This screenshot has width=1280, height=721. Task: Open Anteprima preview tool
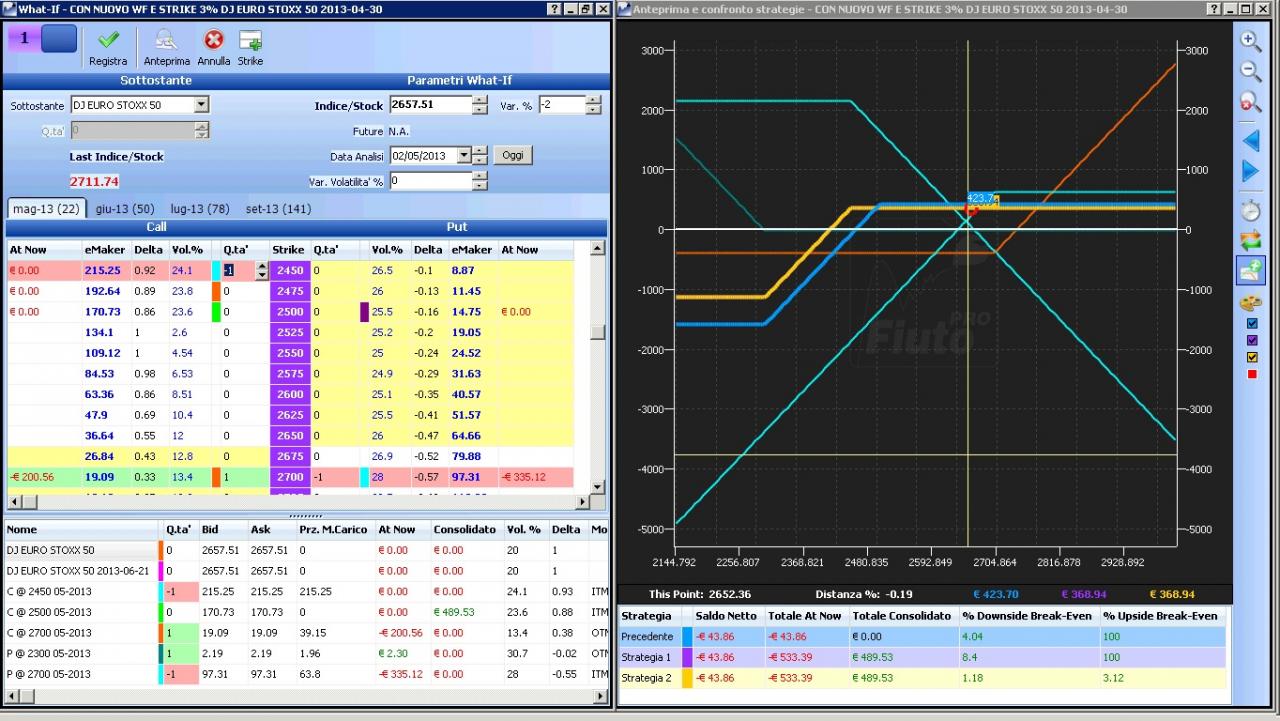[x=165, y=40]
